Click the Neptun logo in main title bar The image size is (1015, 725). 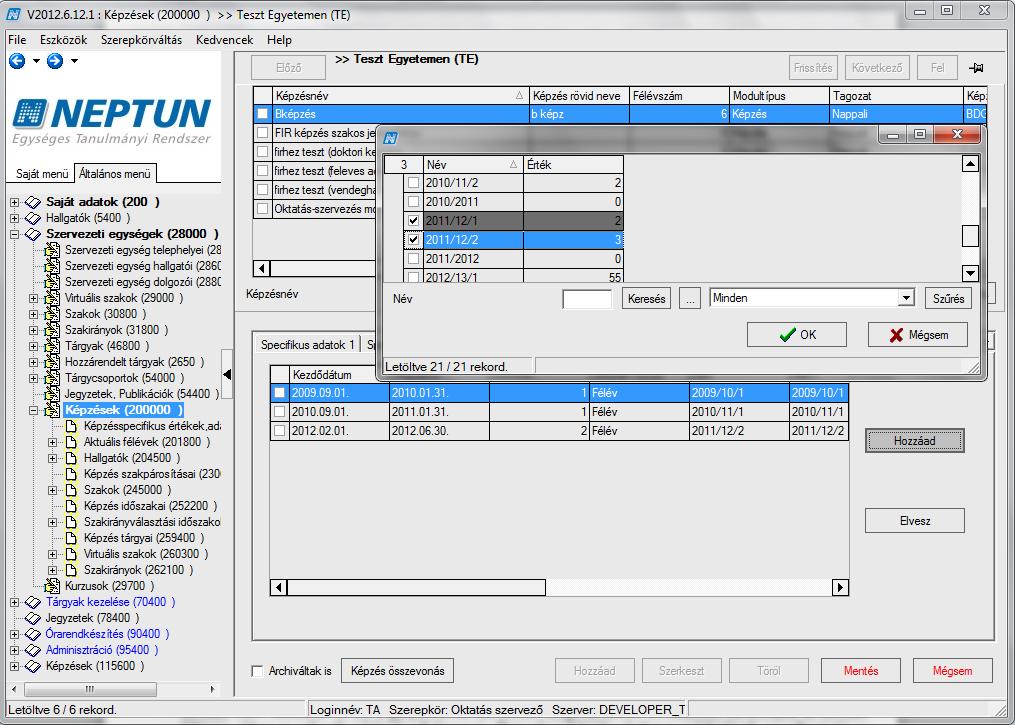(x=13, y=14)
